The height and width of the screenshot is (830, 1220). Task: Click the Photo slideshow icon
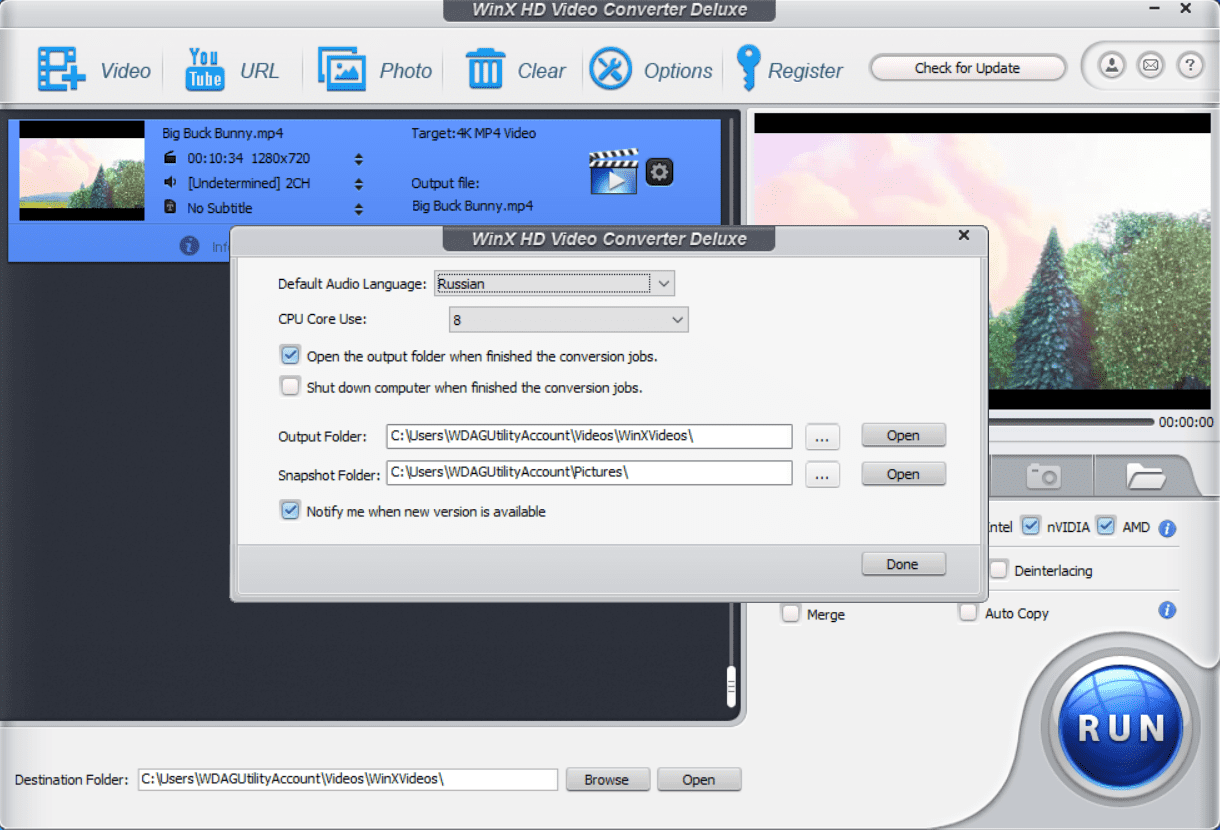click(342, 70)
